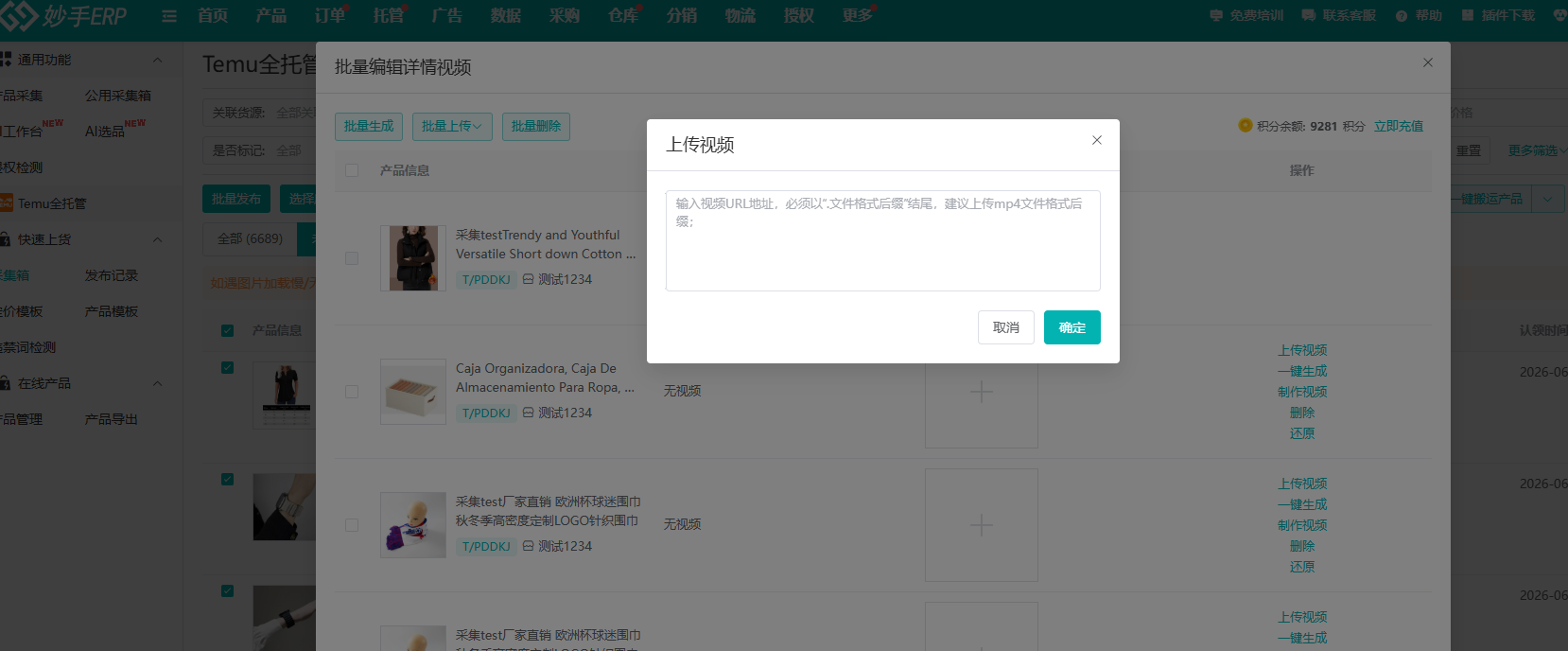Open 订单 menu in top navigation

point(330,15)
